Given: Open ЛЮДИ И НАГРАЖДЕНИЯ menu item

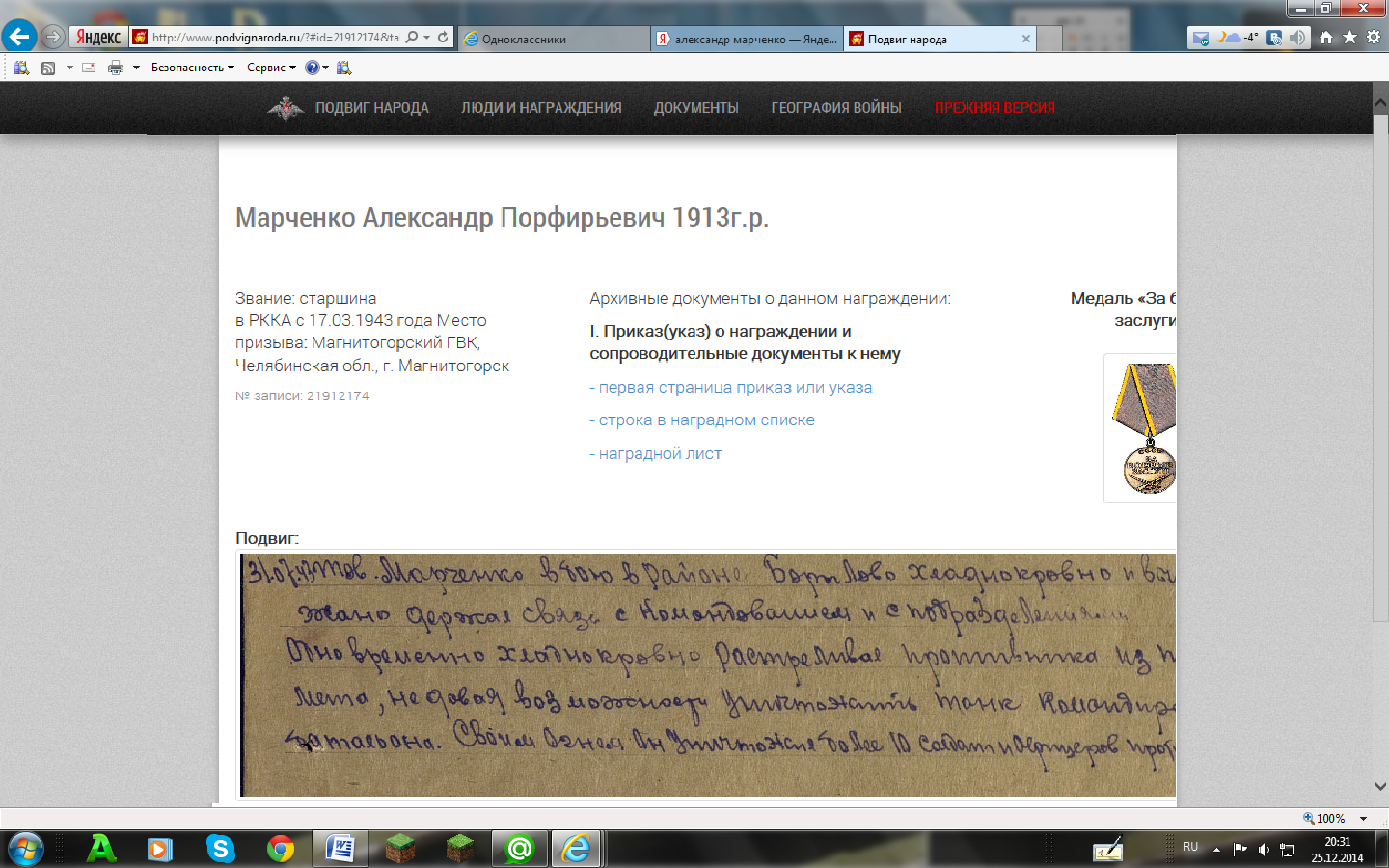Looking at the screenshot, I should 541,108.
